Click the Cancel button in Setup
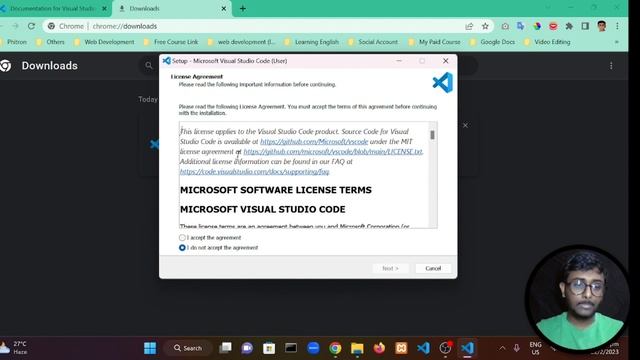The image size is (640, 360). pyautogui.click(x=433, y=268)
